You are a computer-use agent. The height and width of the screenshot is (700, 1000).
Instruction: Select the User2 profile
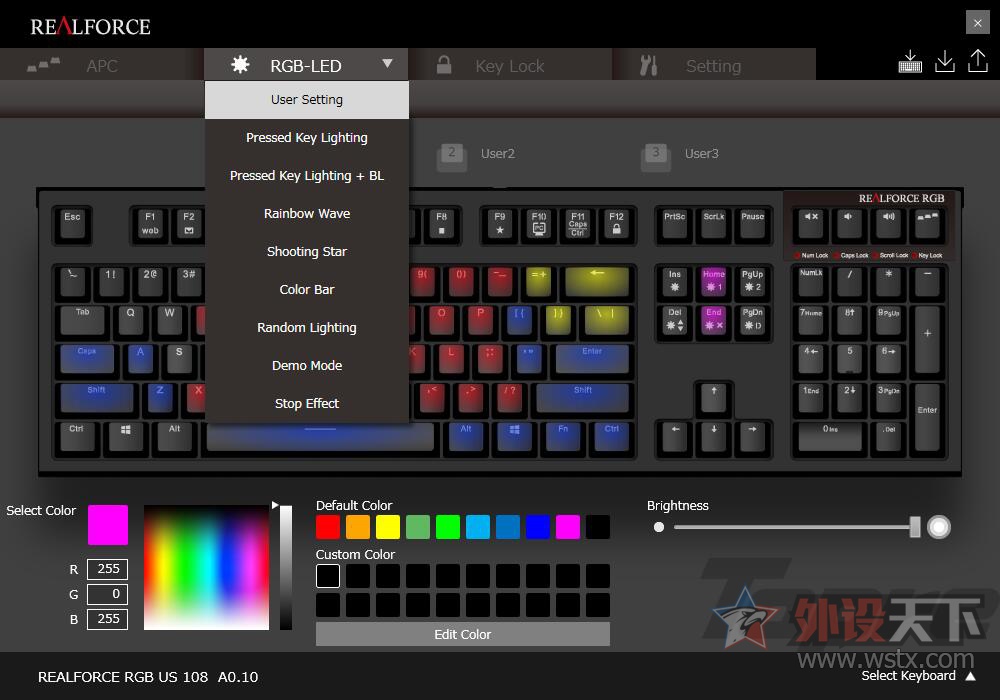[477, 154]
